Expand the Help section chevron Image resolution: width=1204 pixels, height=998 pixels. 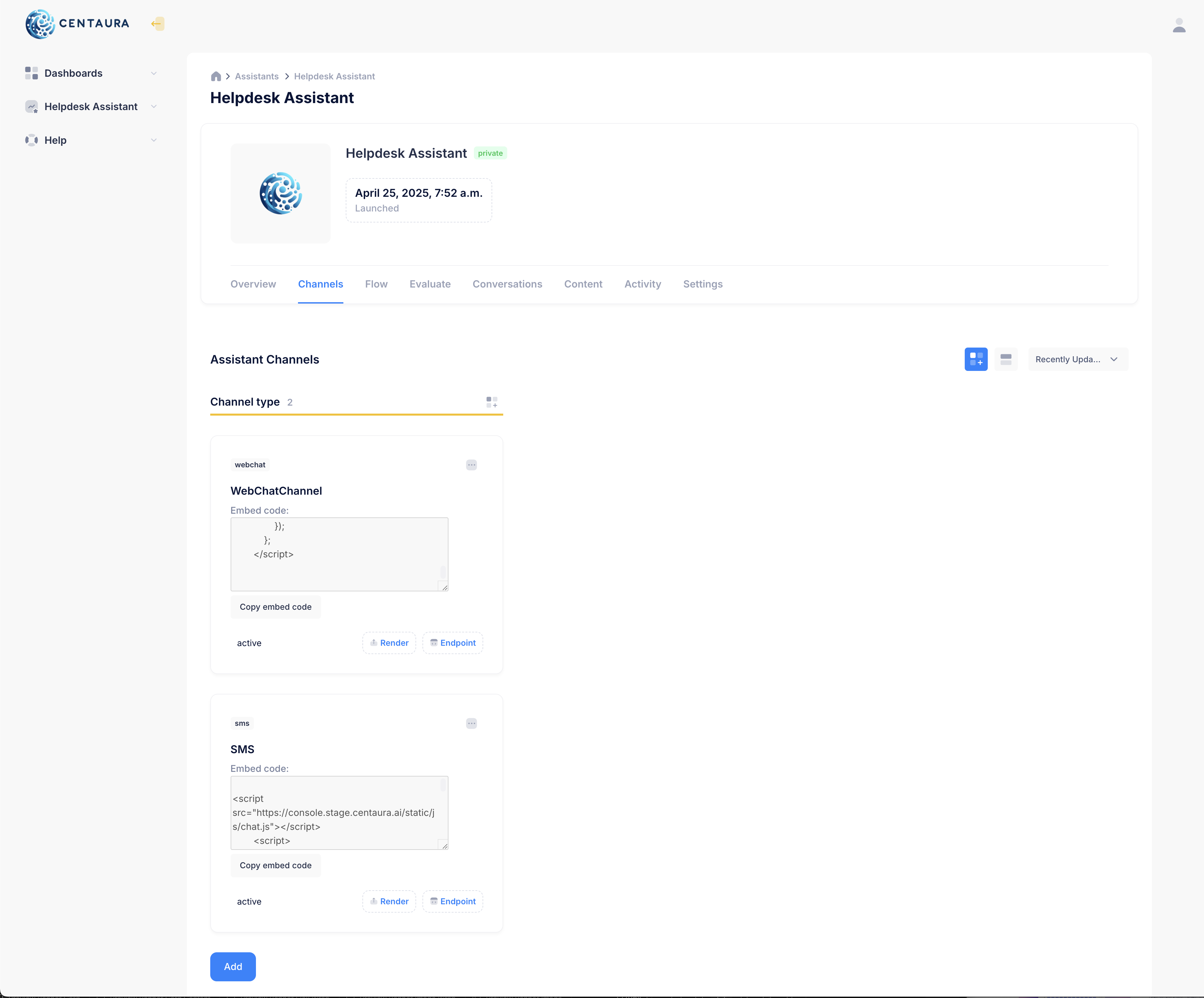pyautogui.click(x=154, y=140)
